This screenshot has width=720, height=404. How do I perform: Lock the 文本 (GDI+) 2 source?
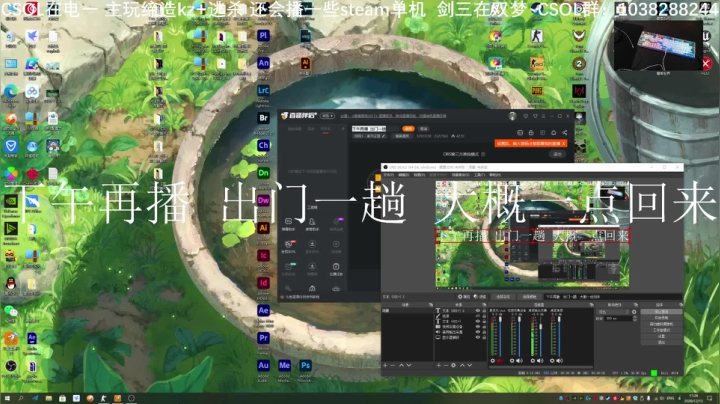click(484, 311)
